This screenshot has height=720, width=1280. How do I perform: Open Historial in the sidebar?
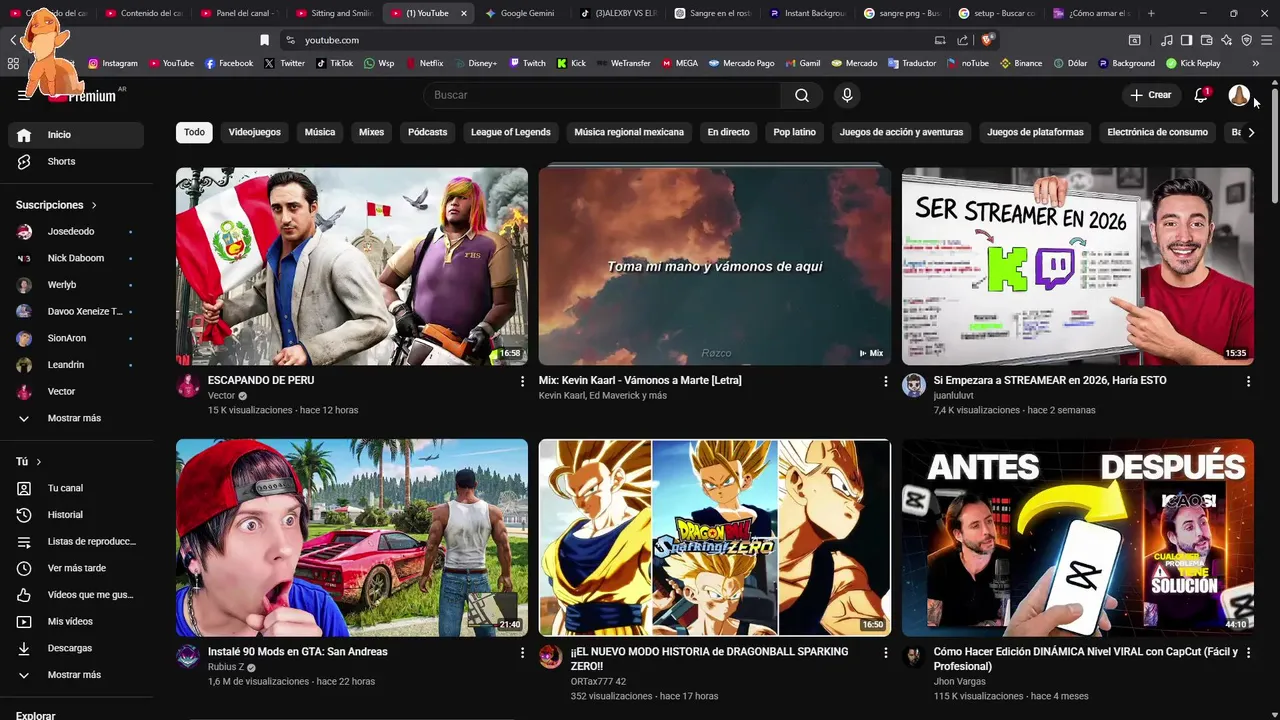pos(76,515)
